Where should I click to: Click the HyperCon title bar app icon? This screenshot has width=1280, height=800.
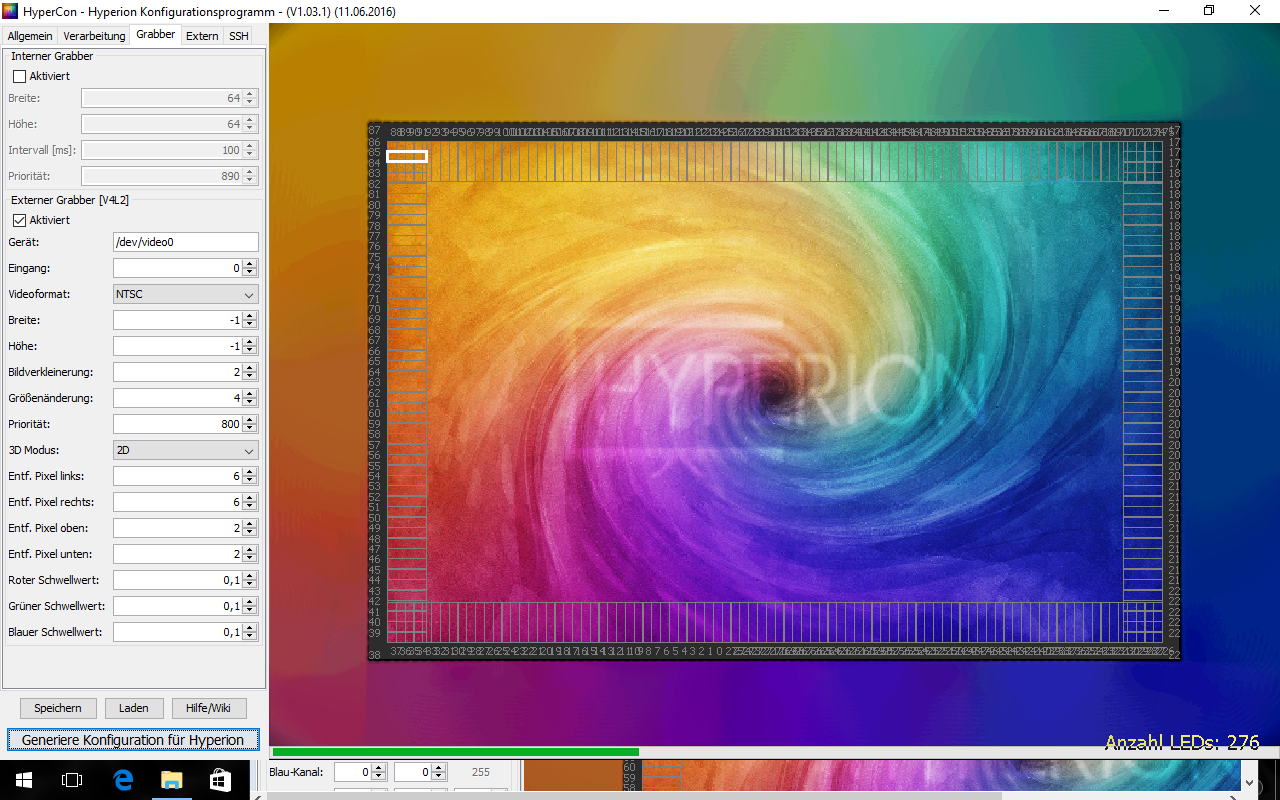click(x=12, y=10)
